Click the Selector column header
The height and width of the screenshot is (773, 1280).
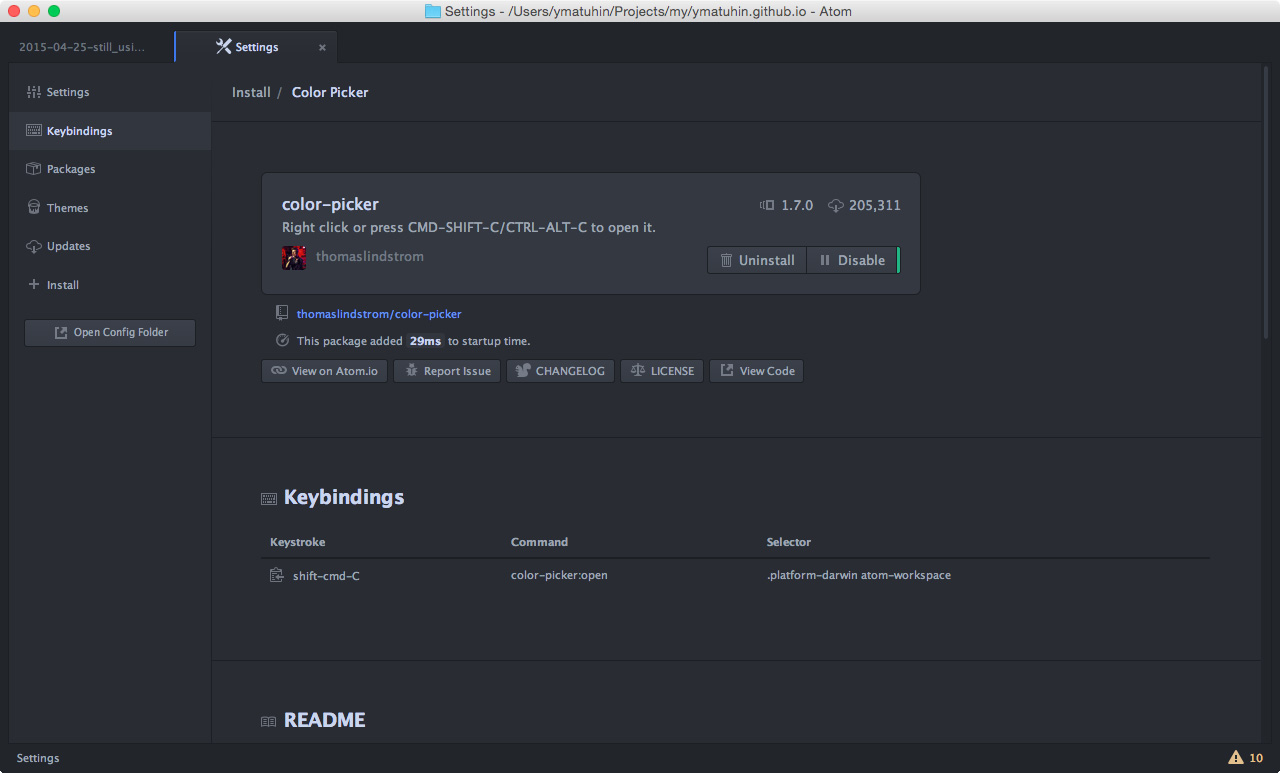point(788,542)
